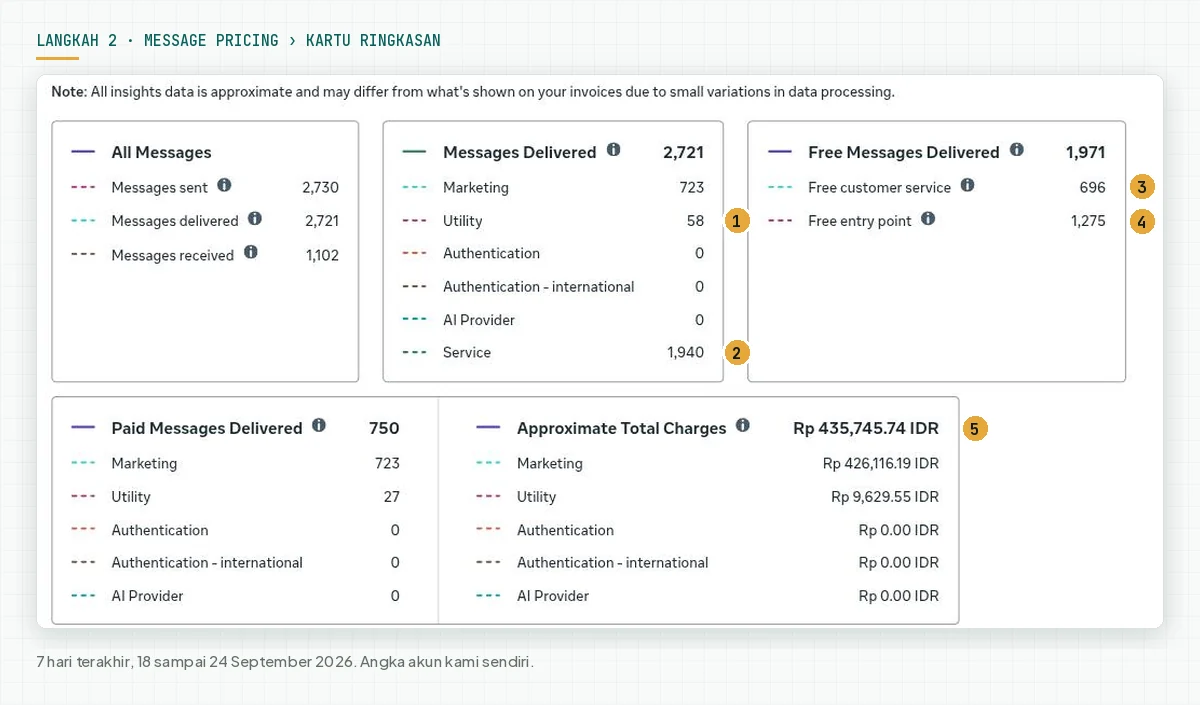1200x705 pixels.
Task: Click the purple legend line beside Free Messages Delivered
Action: click(780, 152)
